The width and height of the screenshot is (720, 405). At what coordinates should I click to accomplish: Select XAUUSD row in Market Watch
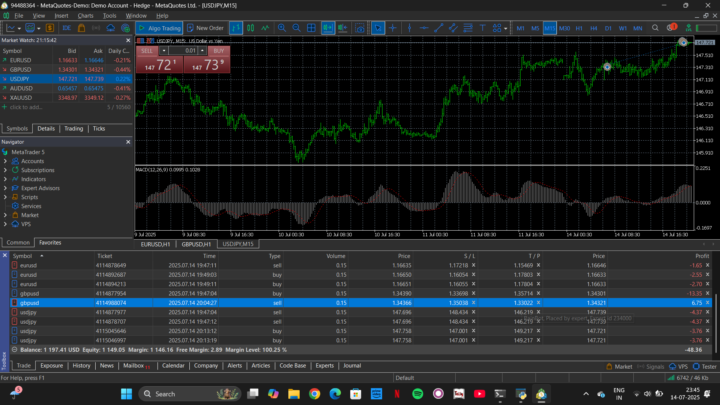point(66,98)
